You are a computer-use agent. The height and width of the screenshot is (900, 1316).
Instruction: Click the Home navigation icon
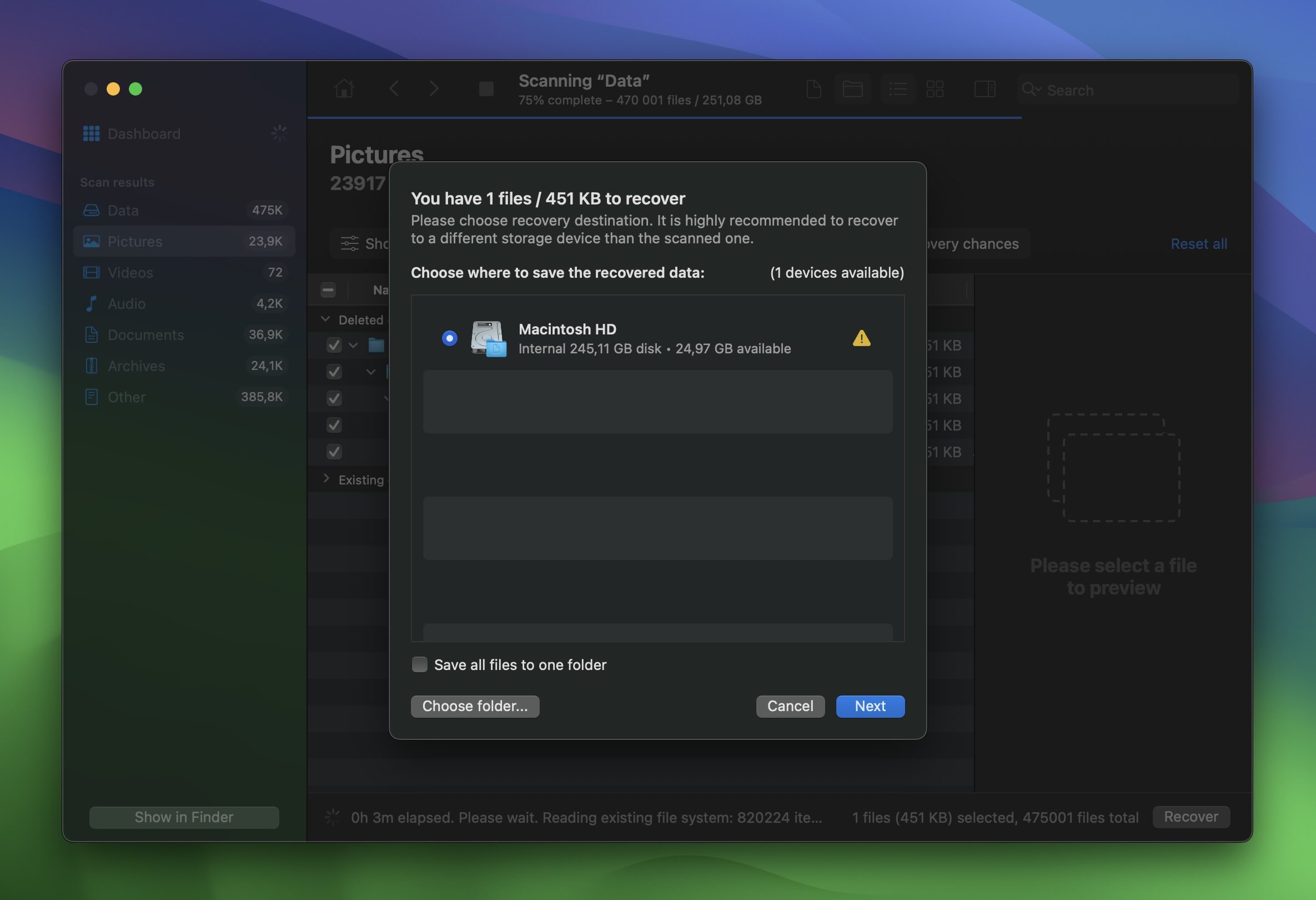(x=342, y=88)
